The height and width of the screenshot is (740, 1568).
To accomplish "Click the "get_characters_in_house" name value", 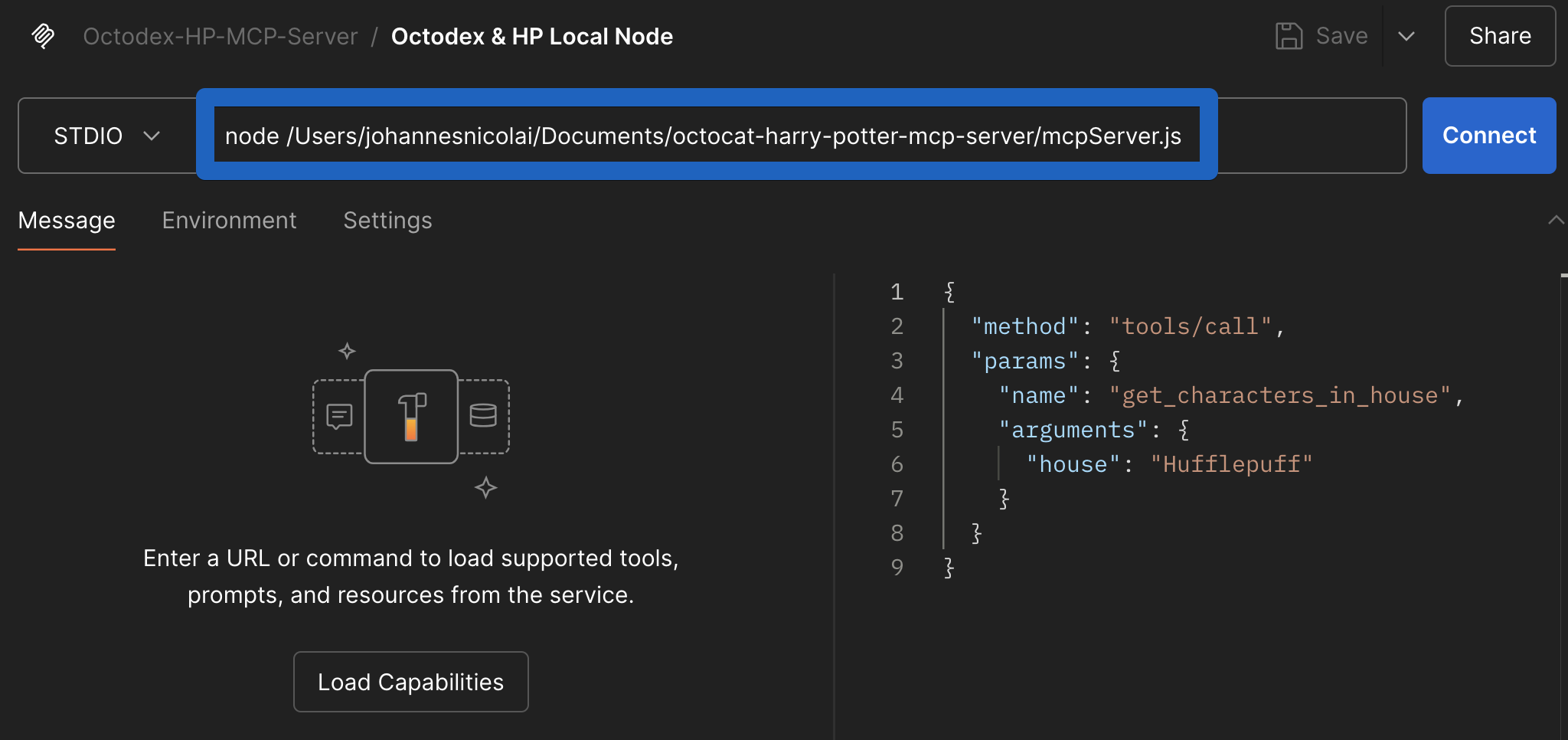I will click(x=1279, y=395).
